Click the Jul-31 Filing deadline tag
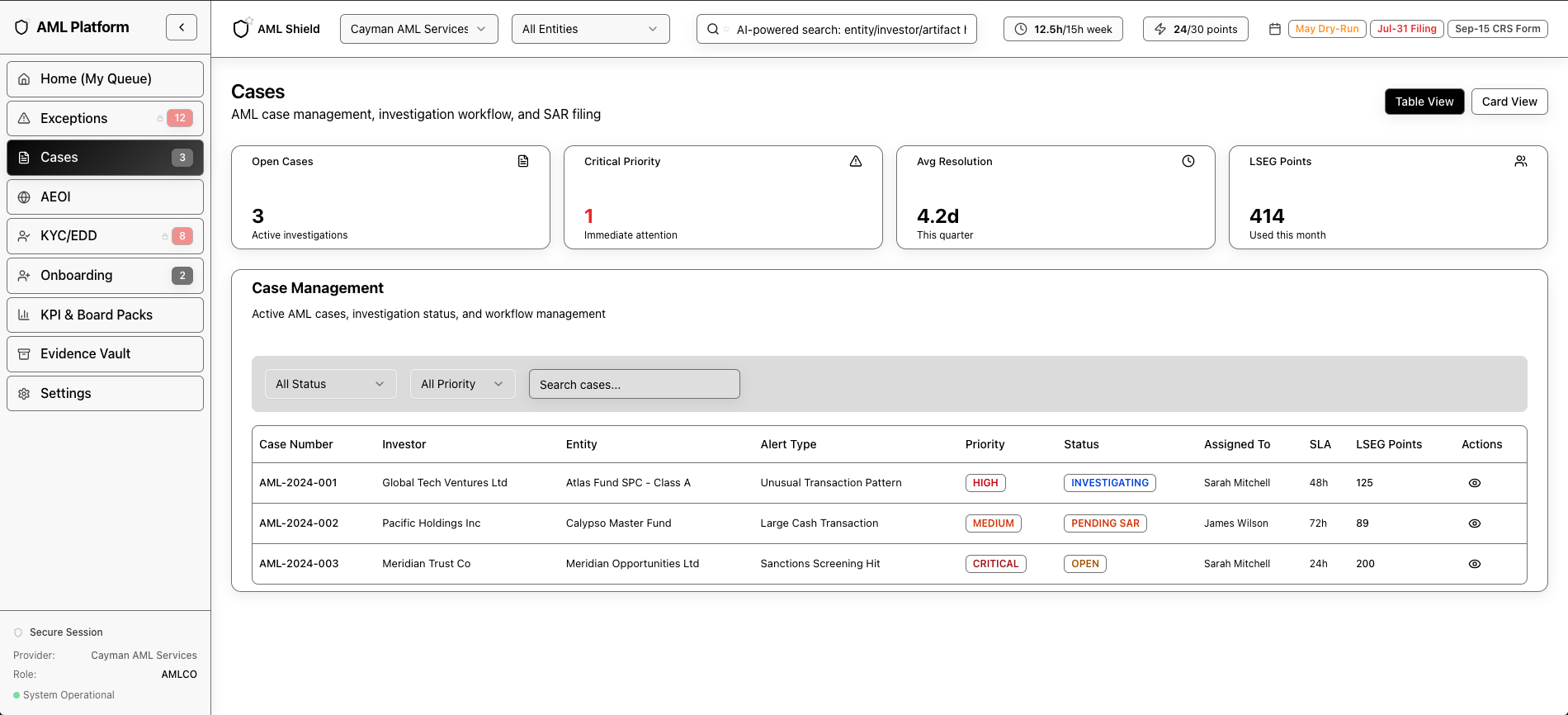The width and height of the screenshot is (1568, 715). pyautogui.click(x=1406, y=29)
